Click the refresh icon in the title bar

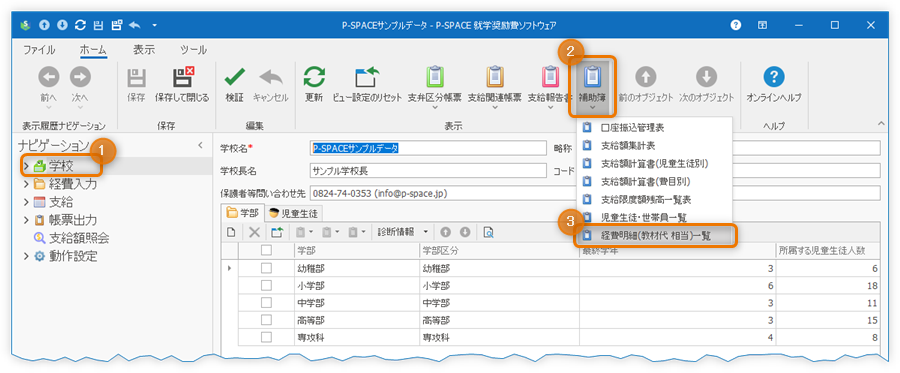pos(80,25)
